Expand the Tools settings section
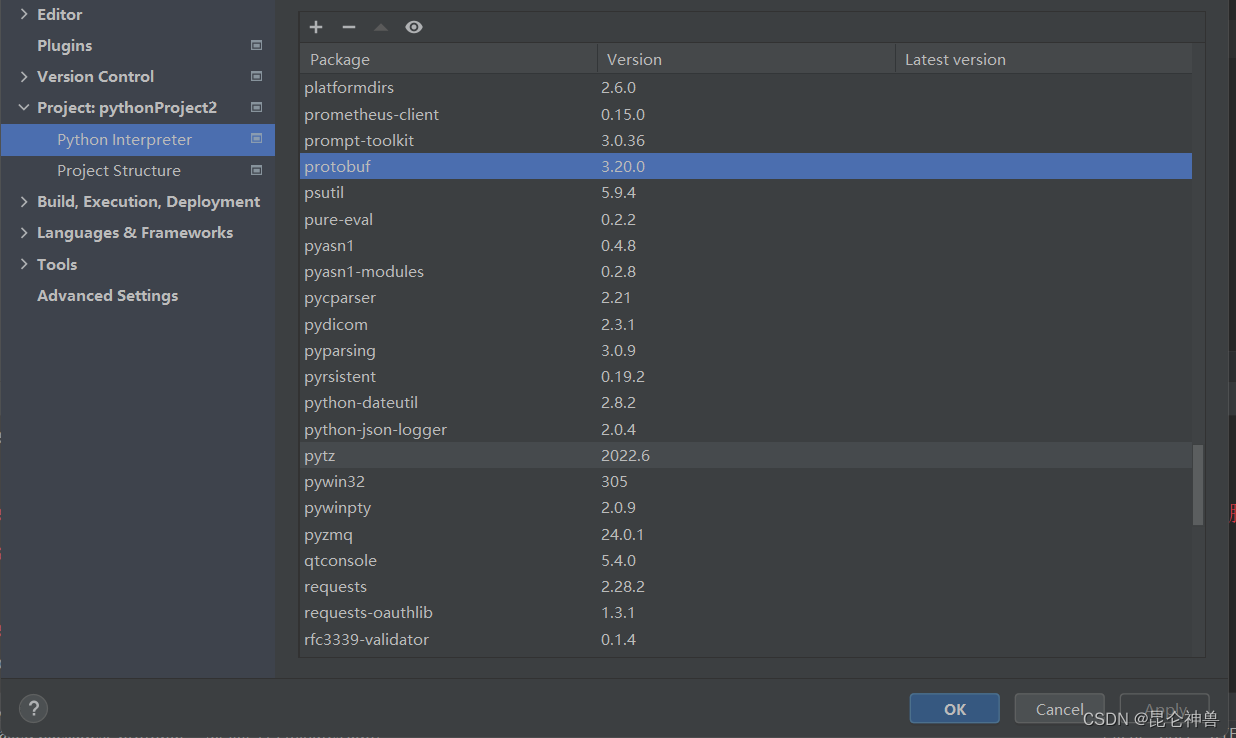This screenshot has height=738, width=1236. coord(25,264)
